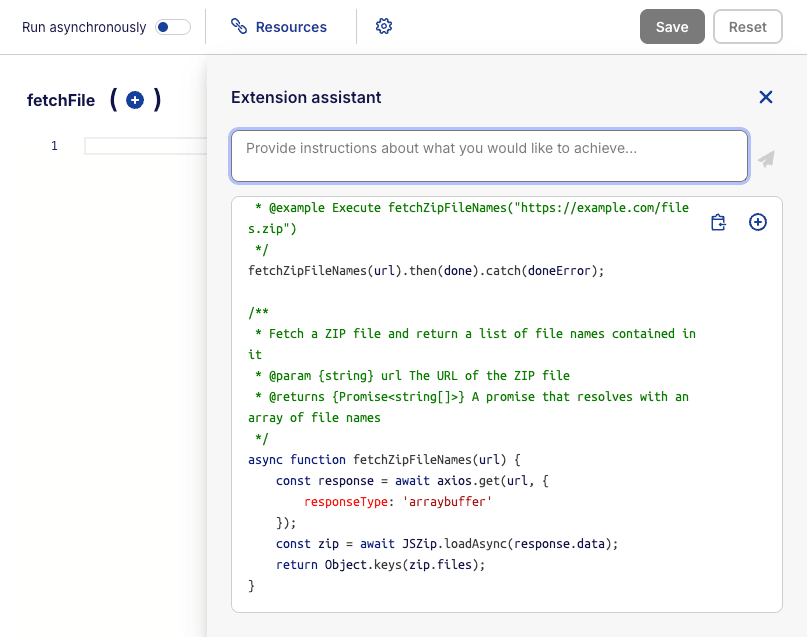Insert generated code using circled plus icon

[x=758, y=222]
